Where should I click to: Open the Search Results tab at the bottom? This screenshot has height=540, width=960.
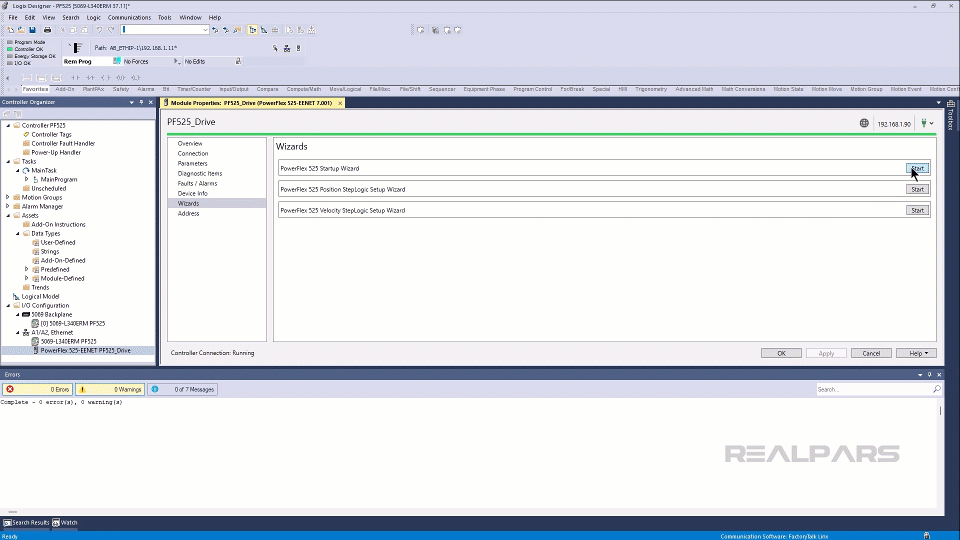[x=26, y=523]
